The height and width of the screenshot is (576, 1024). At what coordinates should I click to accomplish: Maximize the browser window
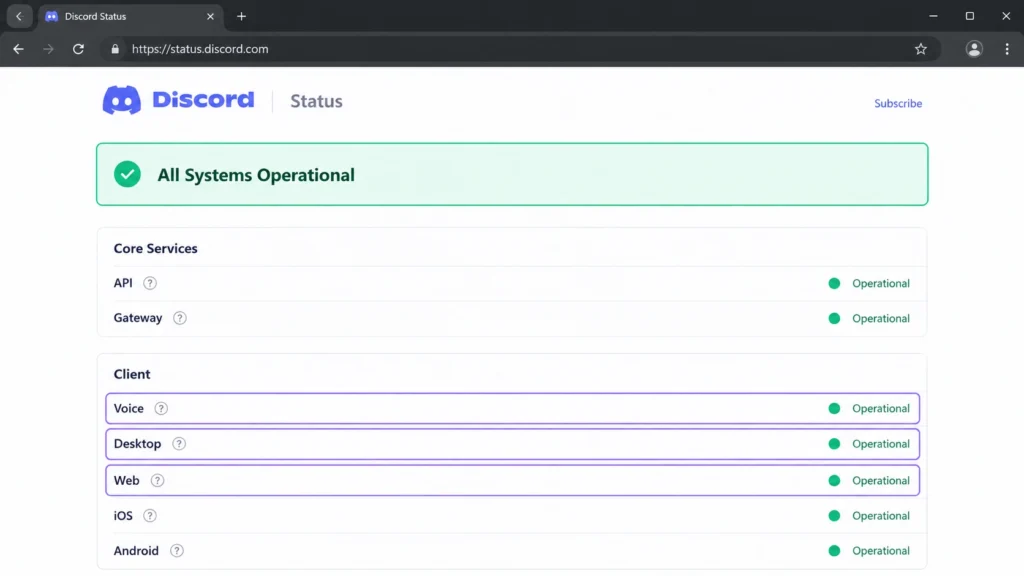tap(970, 16)
